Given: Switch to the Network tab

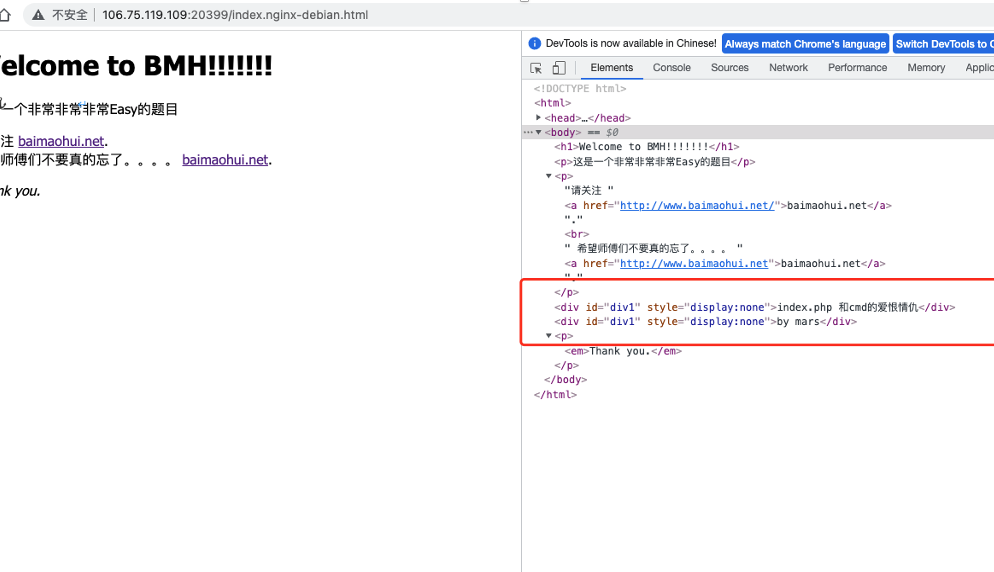Looking at the screenshot, I should [788, 67].
